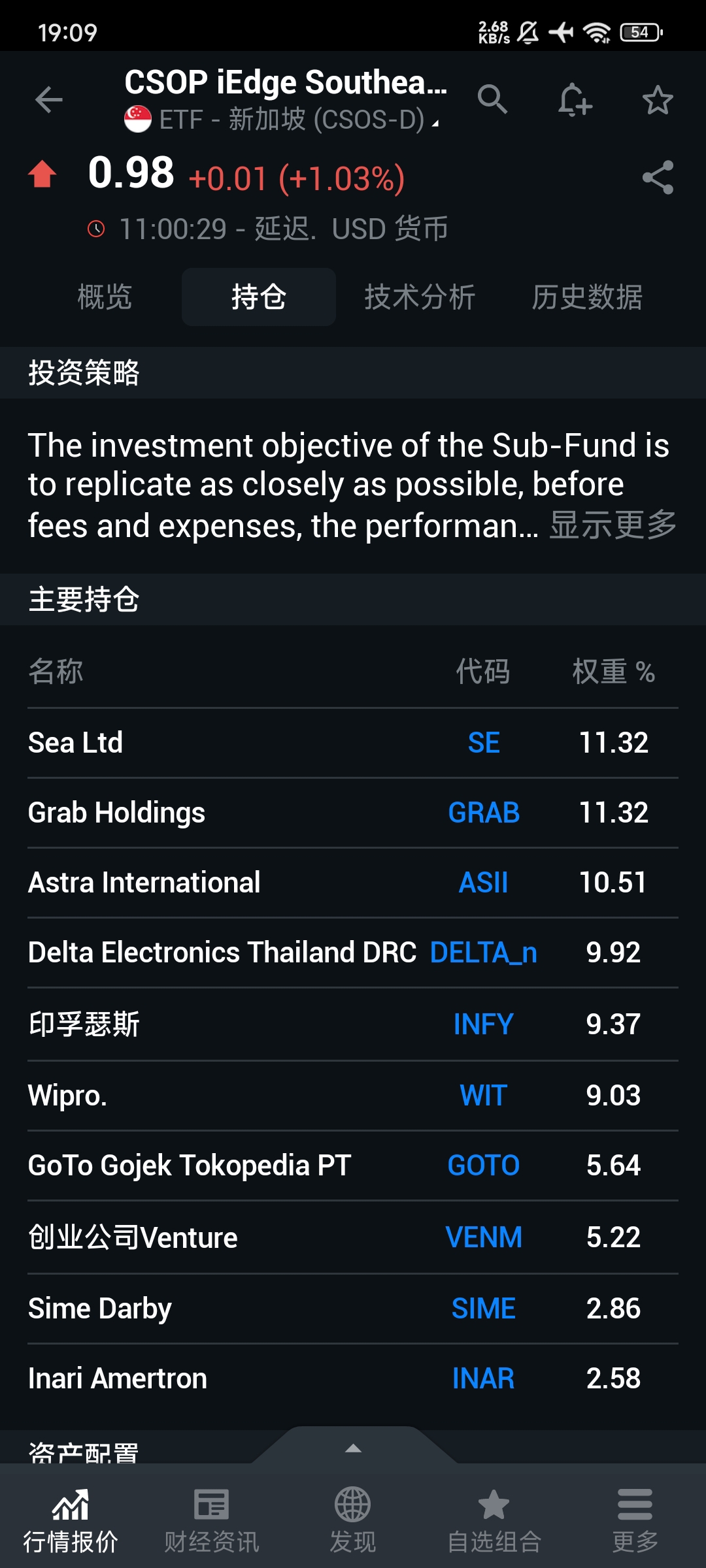Tap the back arrow icon
Screen dimensions: 706x1568
click(x=49, y=100)
